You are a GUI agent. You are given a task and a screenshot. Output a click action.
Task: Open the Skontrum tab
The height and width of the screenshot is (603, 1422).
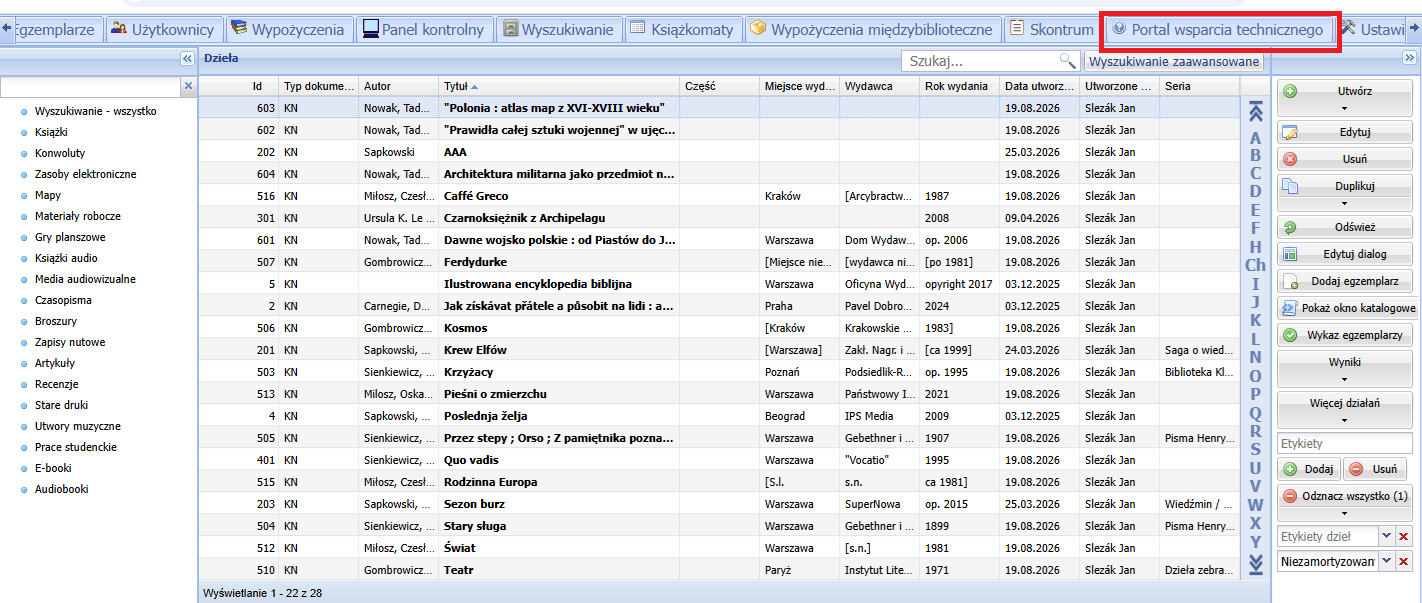click(1050, 30)
